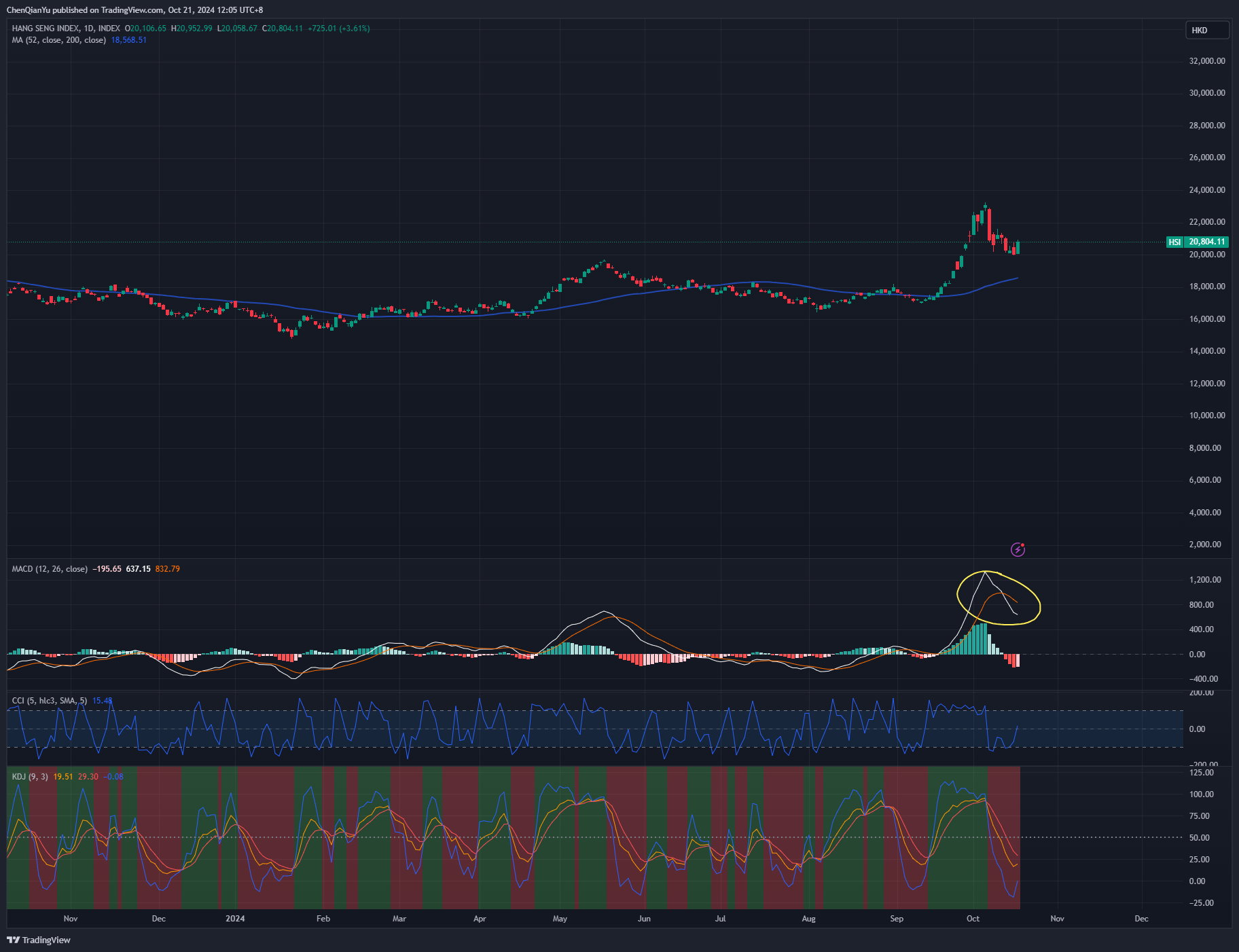This screenshot has height=952, width=1239.
Task: Click the KDJ value 19.51
Action: (63, 777)
